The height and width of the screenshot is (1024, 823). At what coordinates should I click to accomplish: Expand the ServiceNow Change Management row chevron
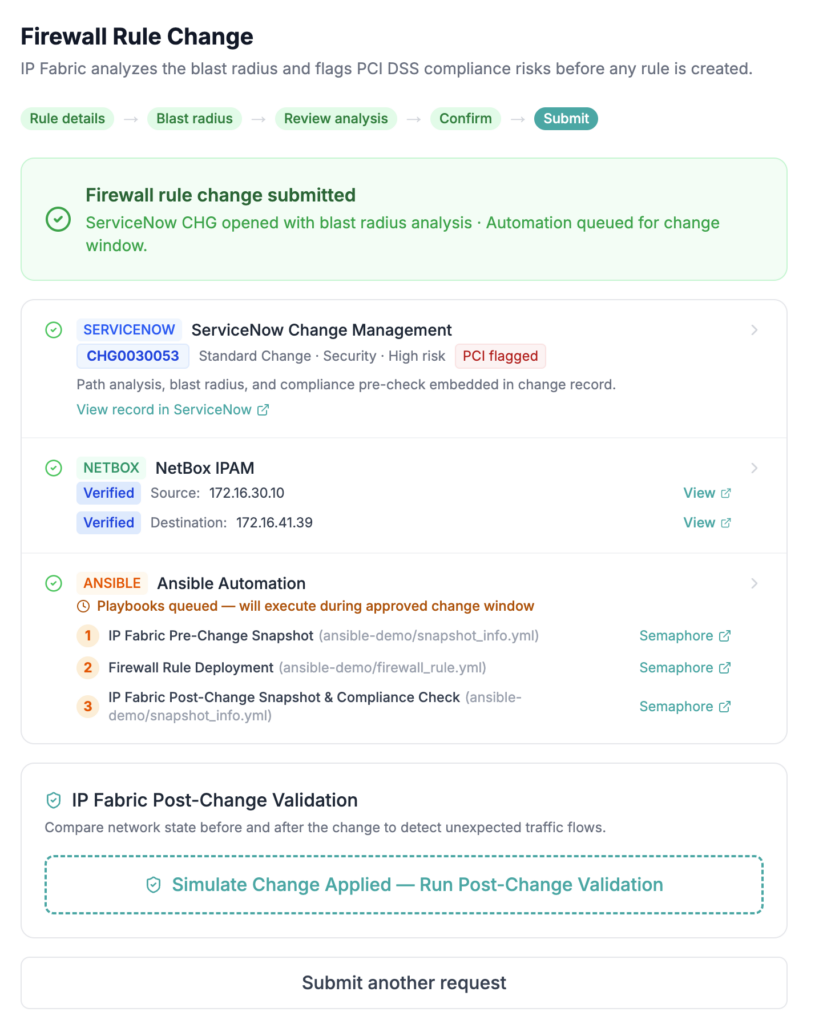(x=754, y=330)
